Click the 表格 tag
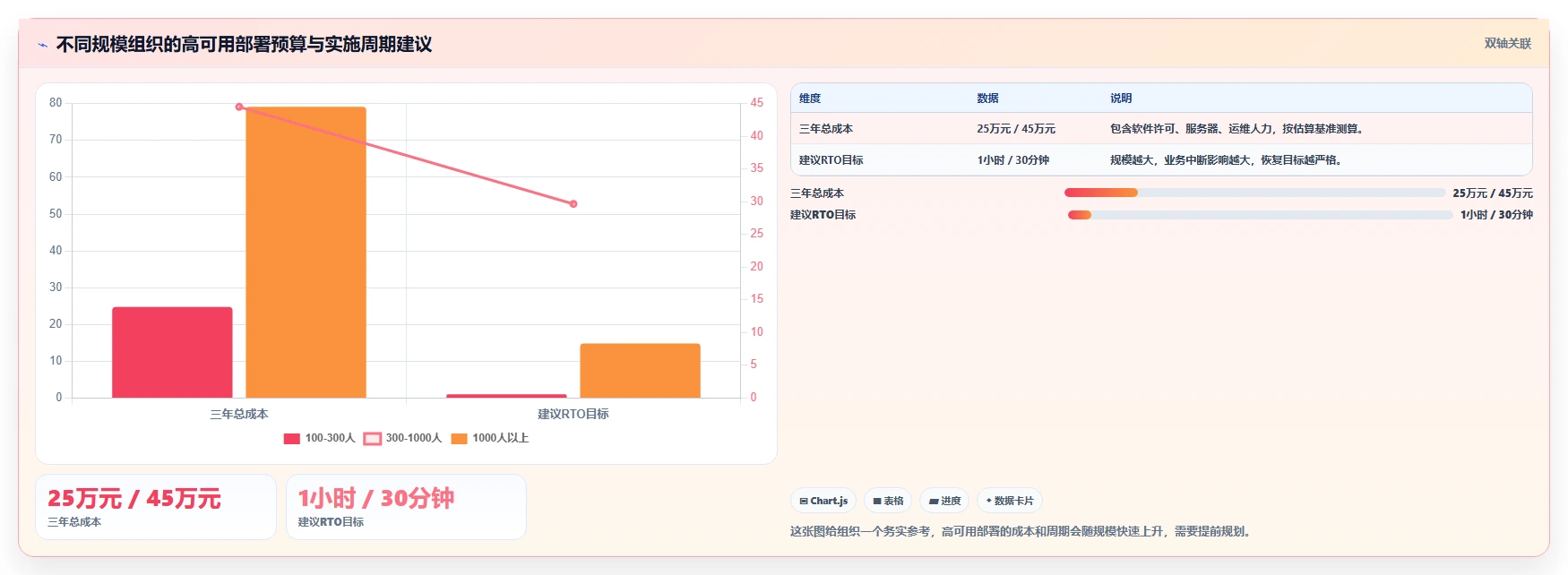The height and width of the screenshot is (575, 1568). pyautogui.click(x=888, y=501)
